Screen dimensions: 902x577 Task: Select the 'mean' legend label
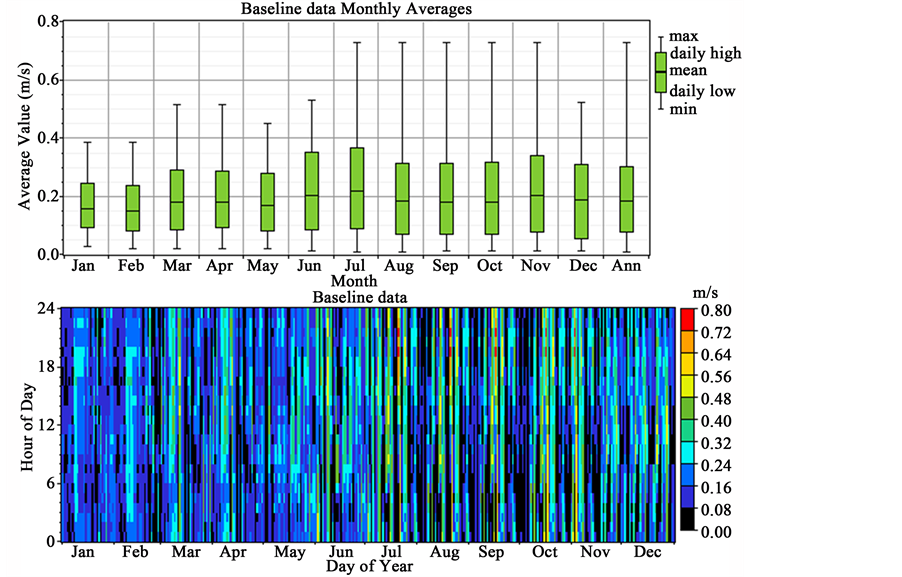[689, 71]
